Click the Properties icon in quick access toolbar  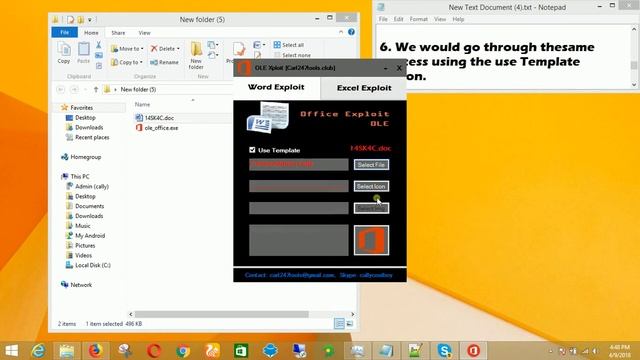70,20
